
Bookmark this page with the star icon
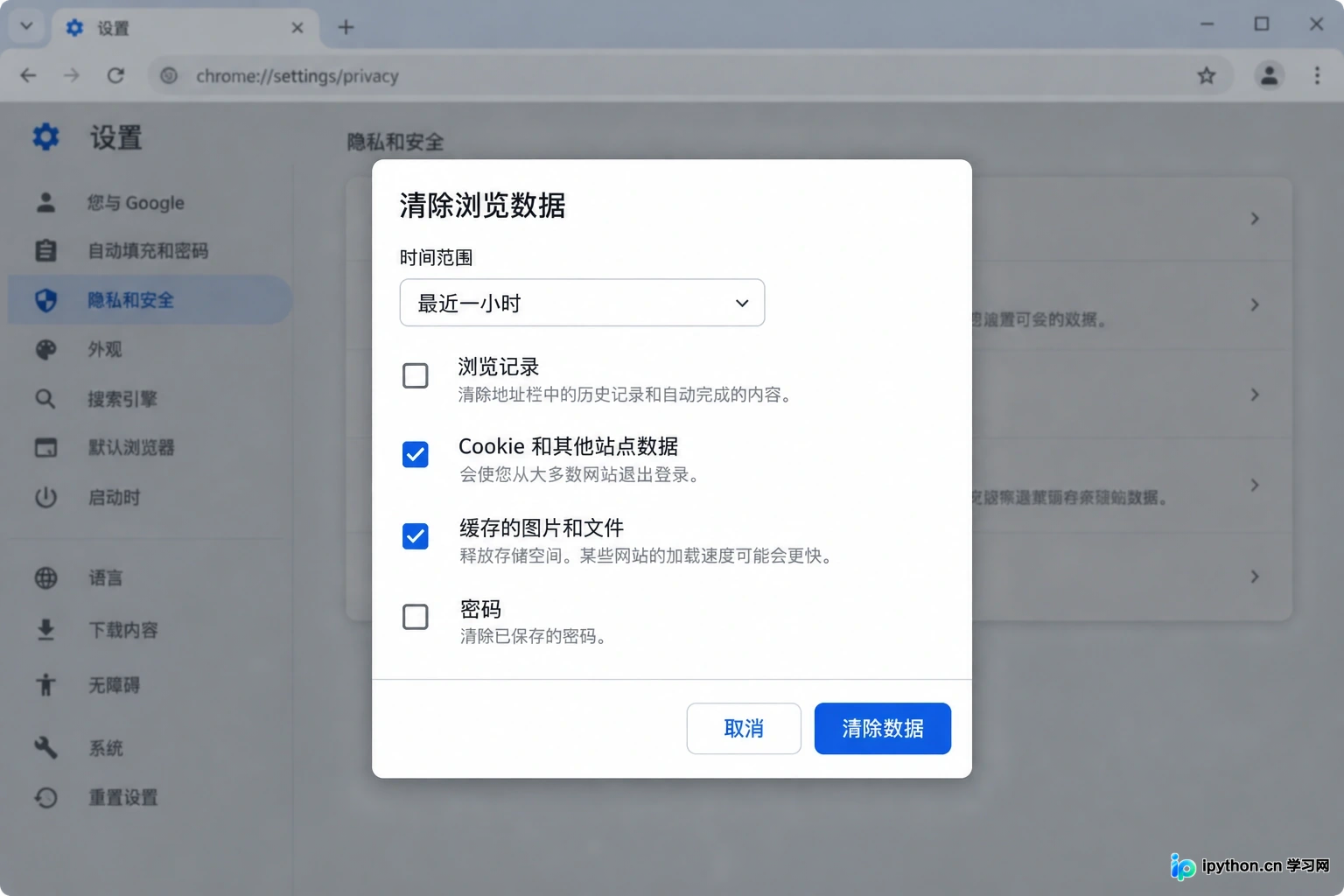point(1207,76)
